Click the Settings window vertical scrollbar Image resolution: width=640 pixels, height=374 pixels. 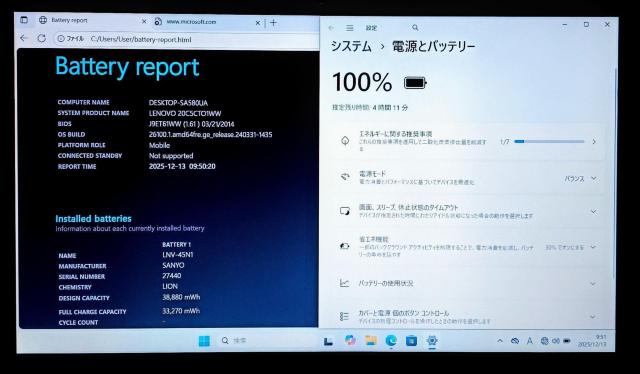tap(614, 174)
